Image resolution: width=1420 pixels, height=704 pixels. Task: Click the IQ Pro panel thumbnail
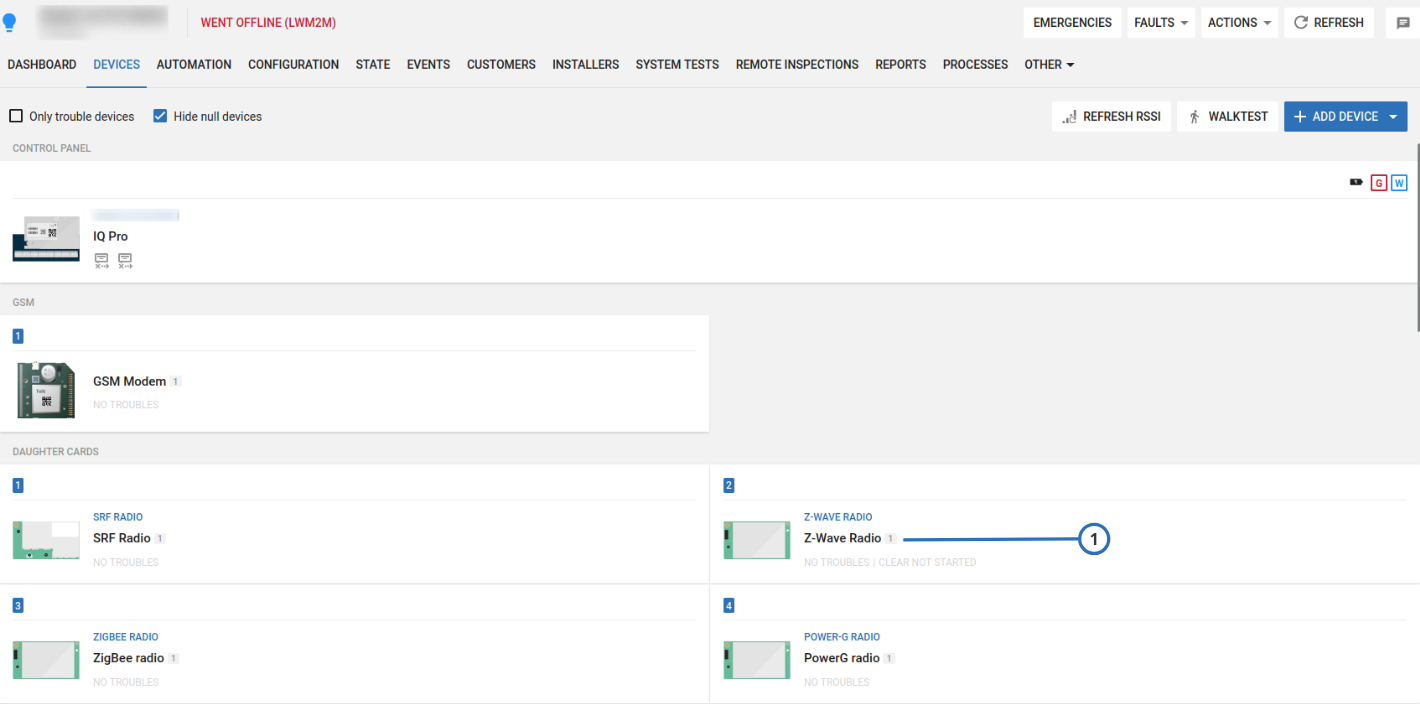click(x=46, y=238)
